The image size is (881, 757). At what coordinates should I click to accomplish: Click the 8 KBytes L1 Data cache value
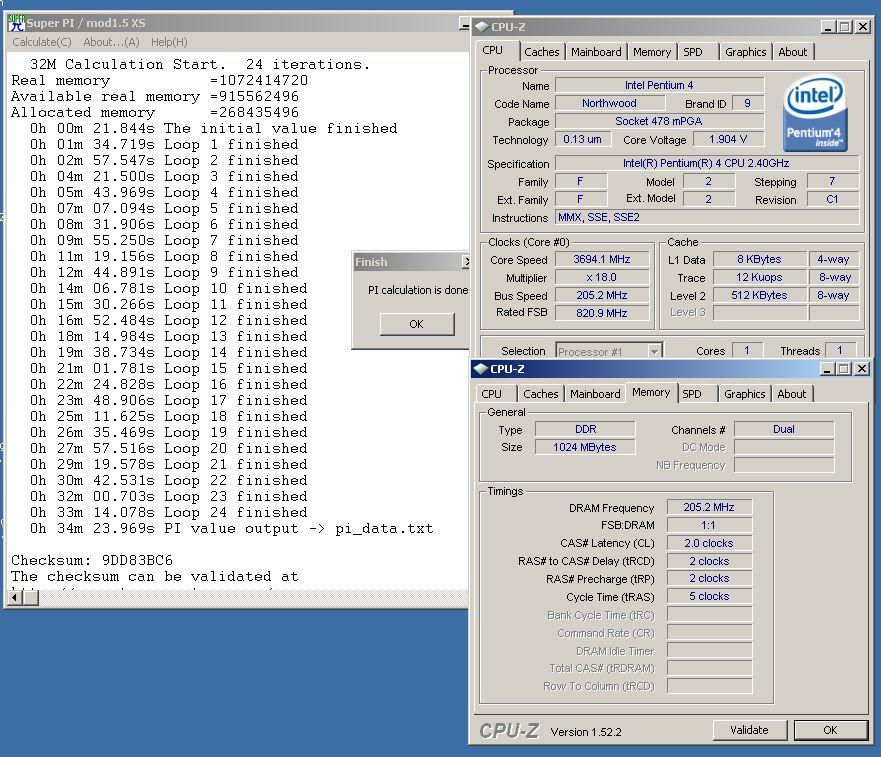(760, 260)
